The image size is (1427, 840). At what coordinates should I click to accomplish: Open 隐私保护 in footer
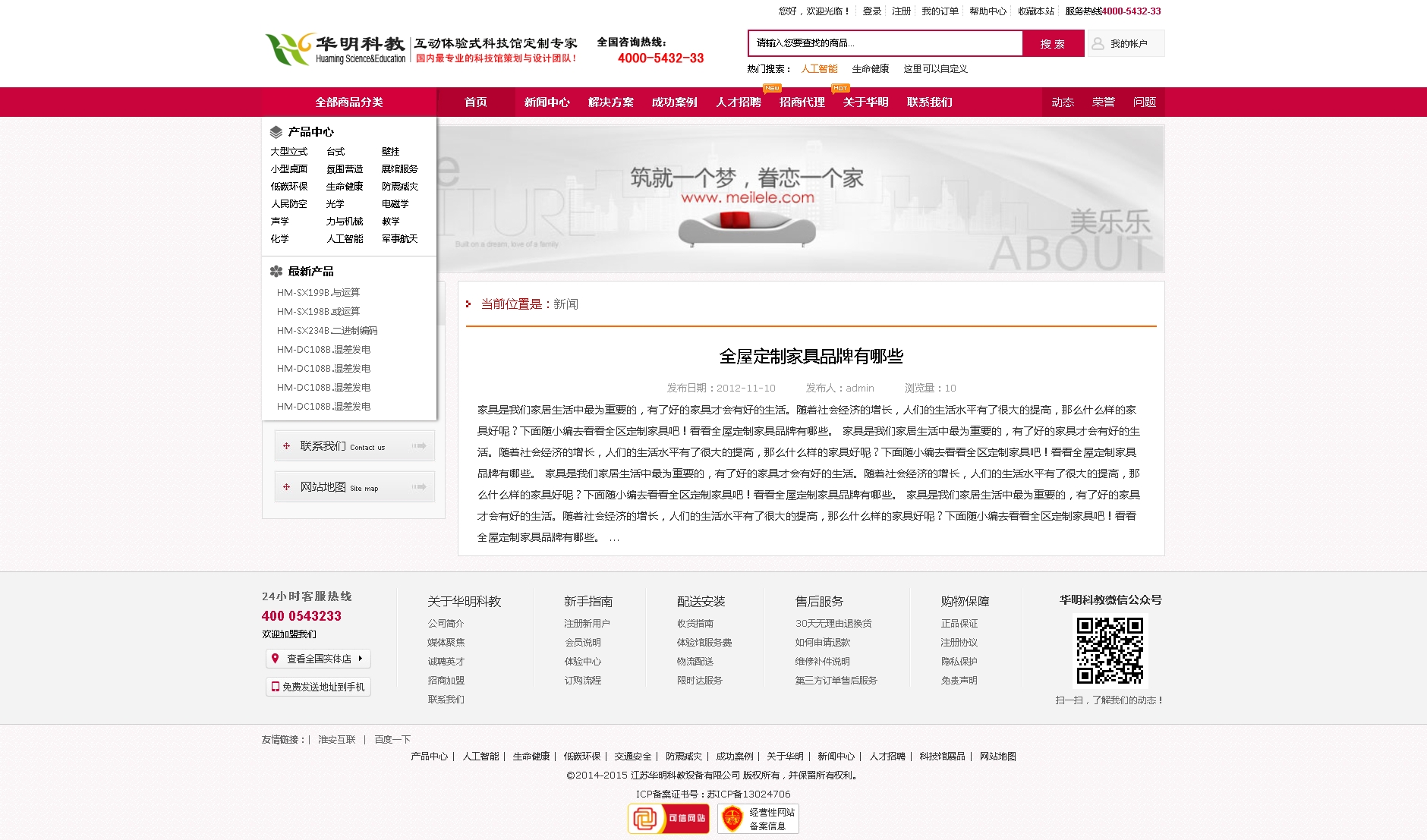point(959,662)
